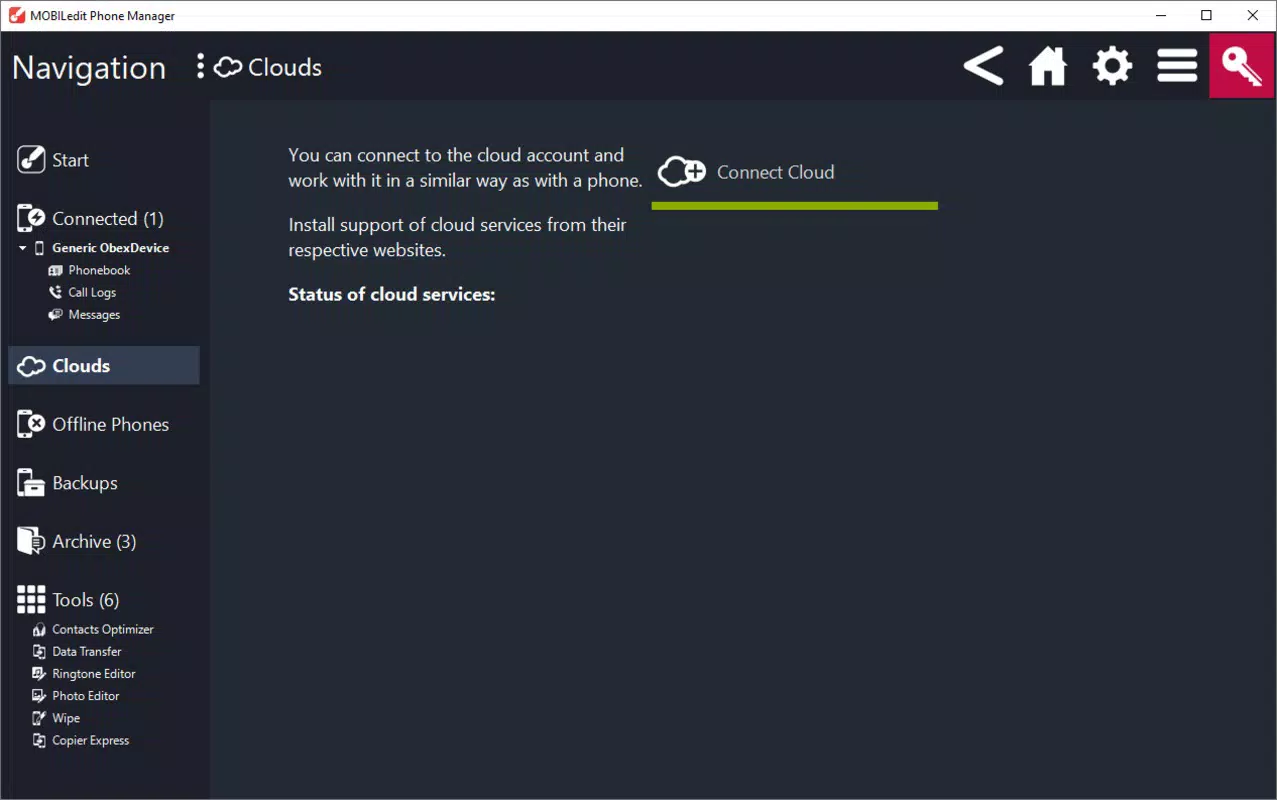This screenshot has height=800, width=1277.
Task: Open the Backups section
Action: [x=85, y=483]
